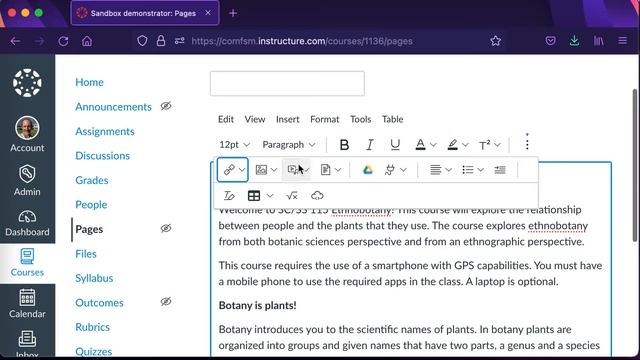Click the Apps plug icon
The height and width of the screenshot is (360, 640).
pos(390,169)
